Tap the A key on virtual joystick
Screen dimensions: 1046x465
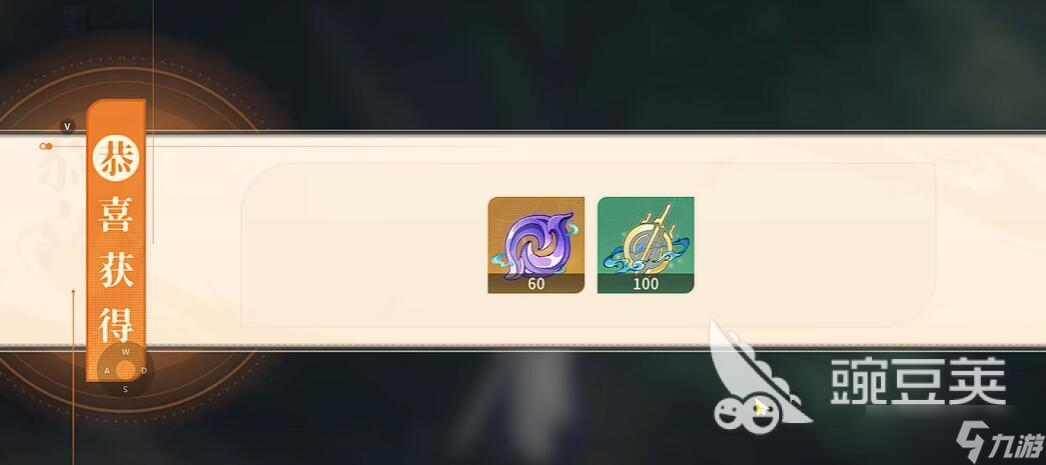[107, 371]
